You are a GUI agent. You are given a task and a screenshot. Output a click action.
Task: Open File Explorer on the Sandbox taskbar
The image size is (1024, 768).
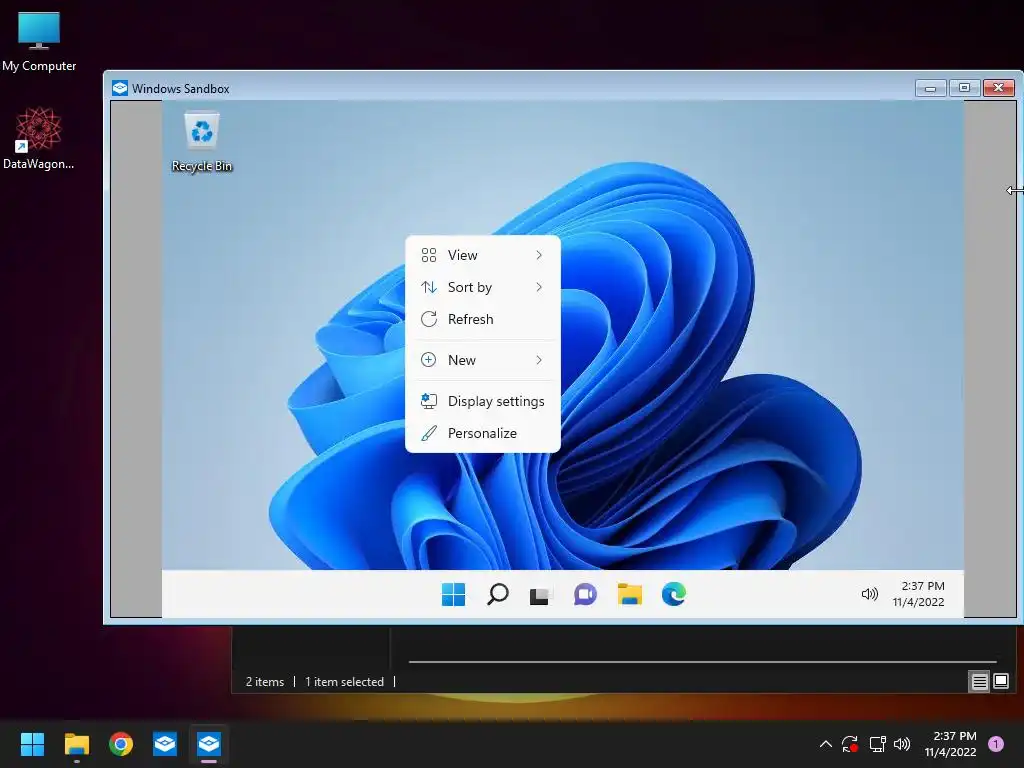(x=630, y=594)
